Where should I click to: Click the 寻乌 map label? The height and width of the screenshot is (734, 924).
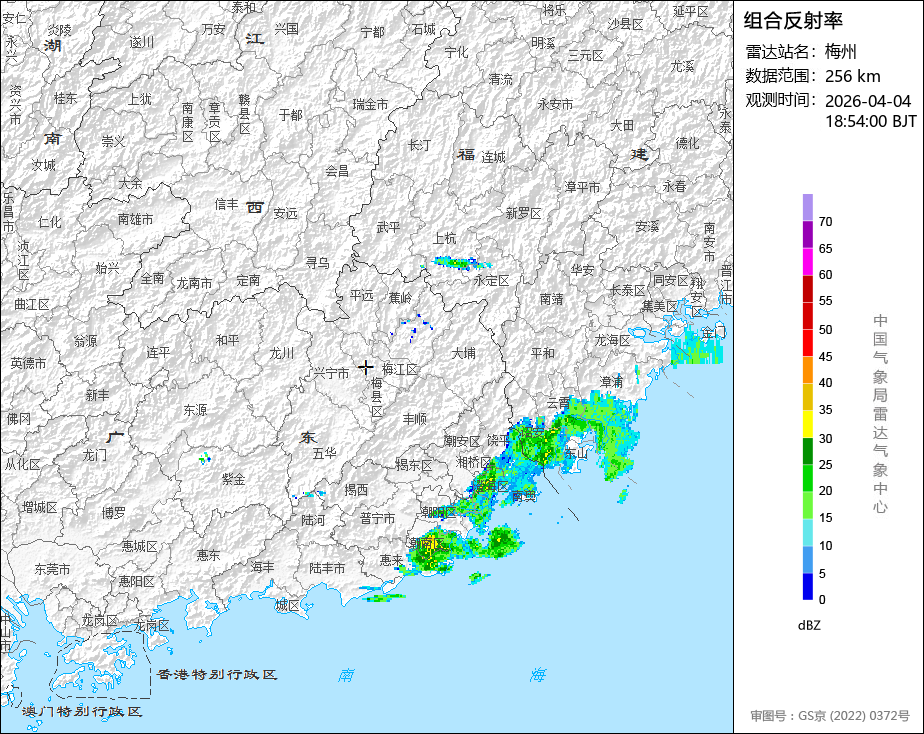(x=317, y=263)
